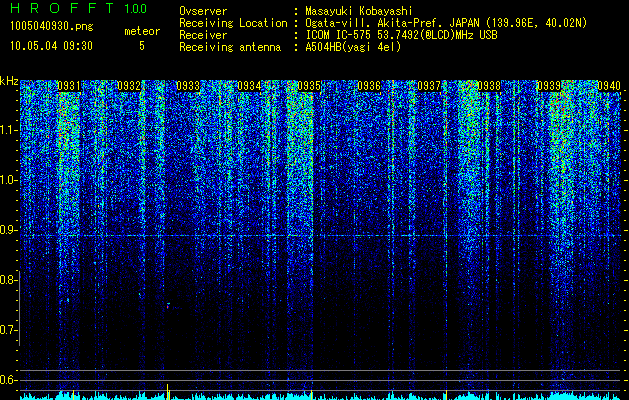
Task: Click the 1.1 kHz axis label
Action: 8,130
